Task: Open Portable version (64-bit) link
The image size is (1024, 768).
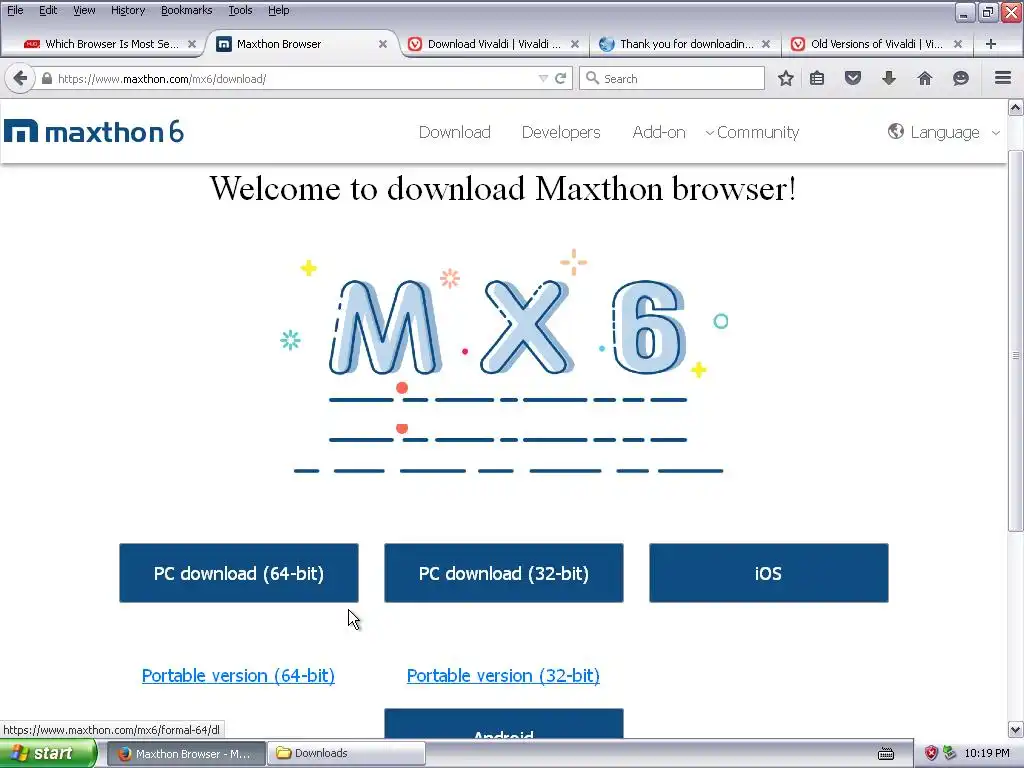Action: tap(238, 675)
